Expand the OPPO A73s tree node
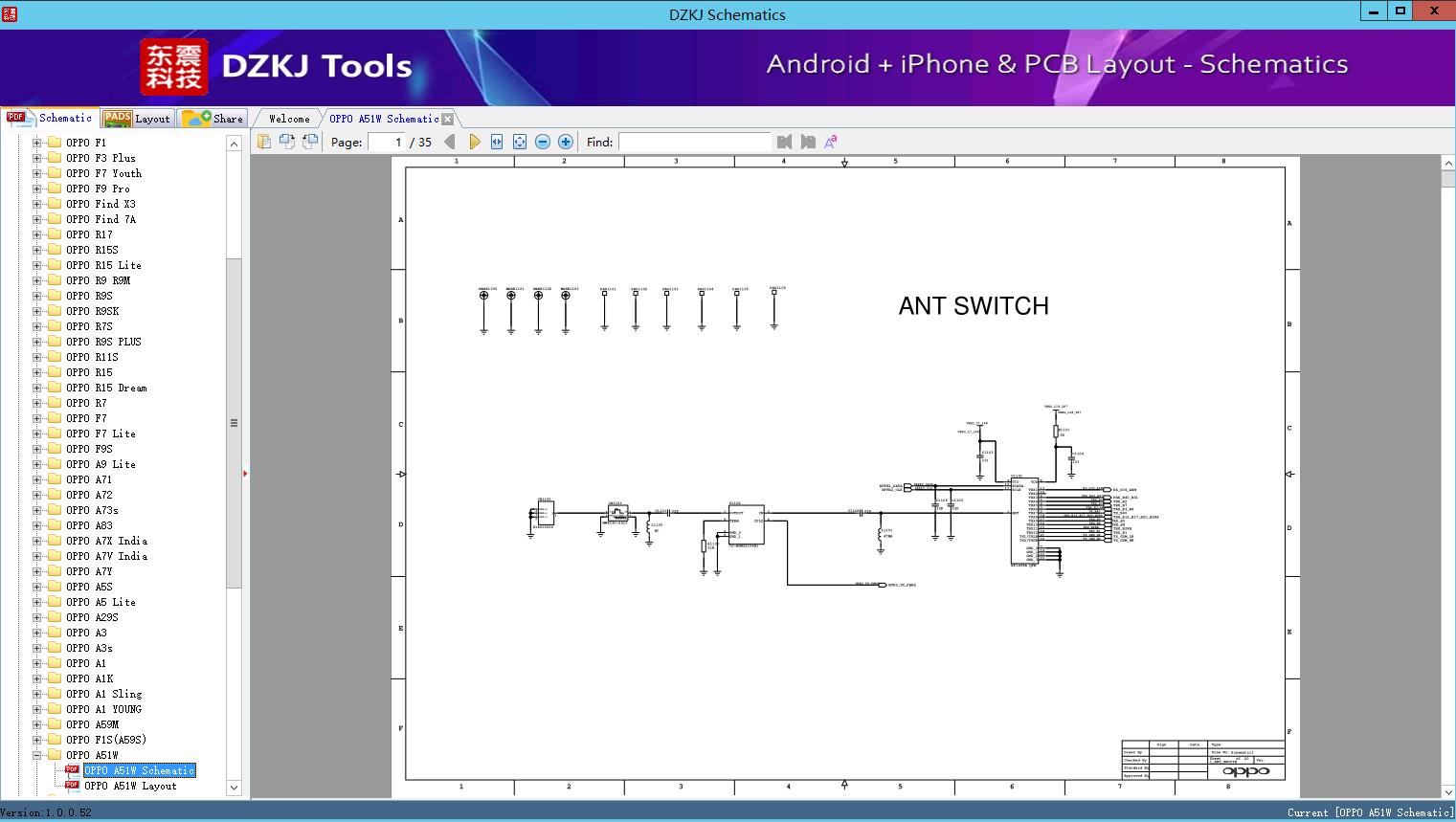The image size is (1456, 822). click(37, 510)
